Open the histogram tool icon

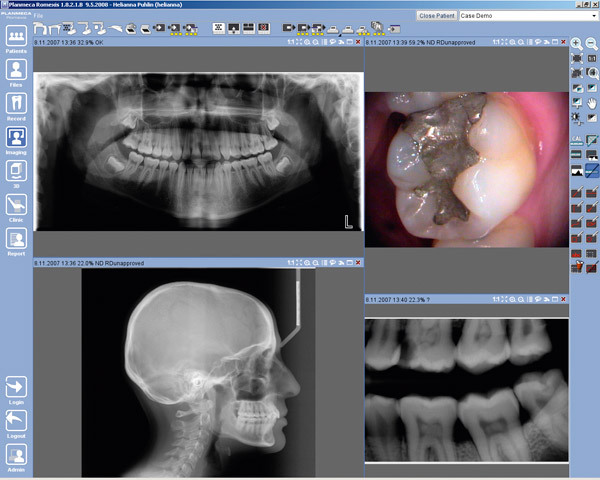pyautogui.click(x=577, y=170)
